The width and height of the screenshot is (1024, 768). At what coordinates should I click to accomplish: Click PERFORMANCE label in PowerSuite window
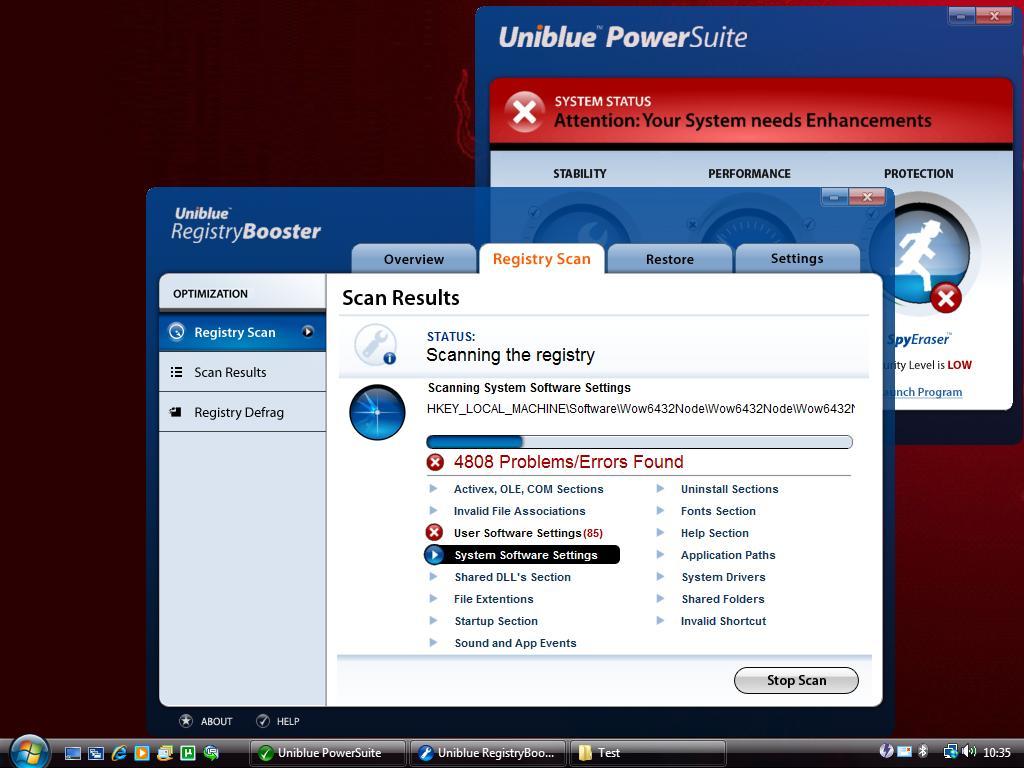(749, 174)
